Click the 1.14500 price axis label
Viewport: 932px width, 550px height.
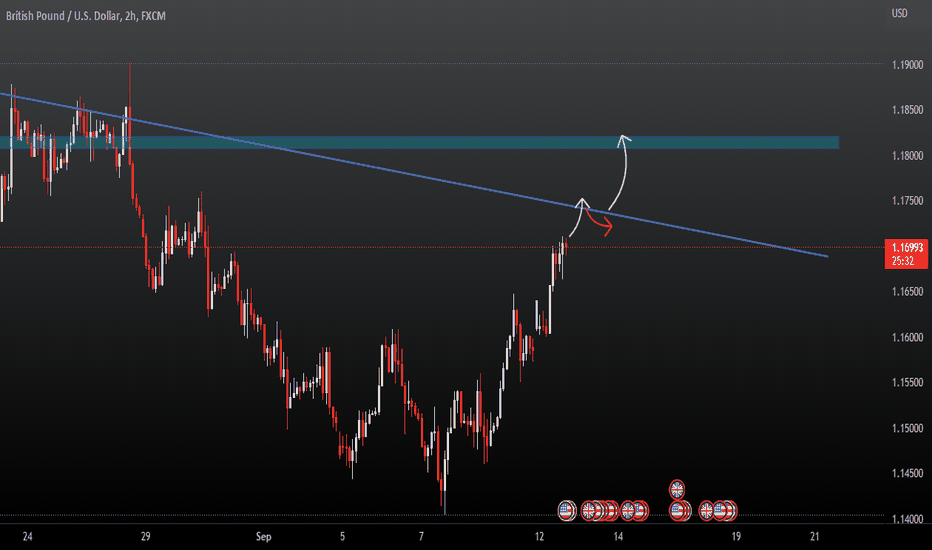908,474
